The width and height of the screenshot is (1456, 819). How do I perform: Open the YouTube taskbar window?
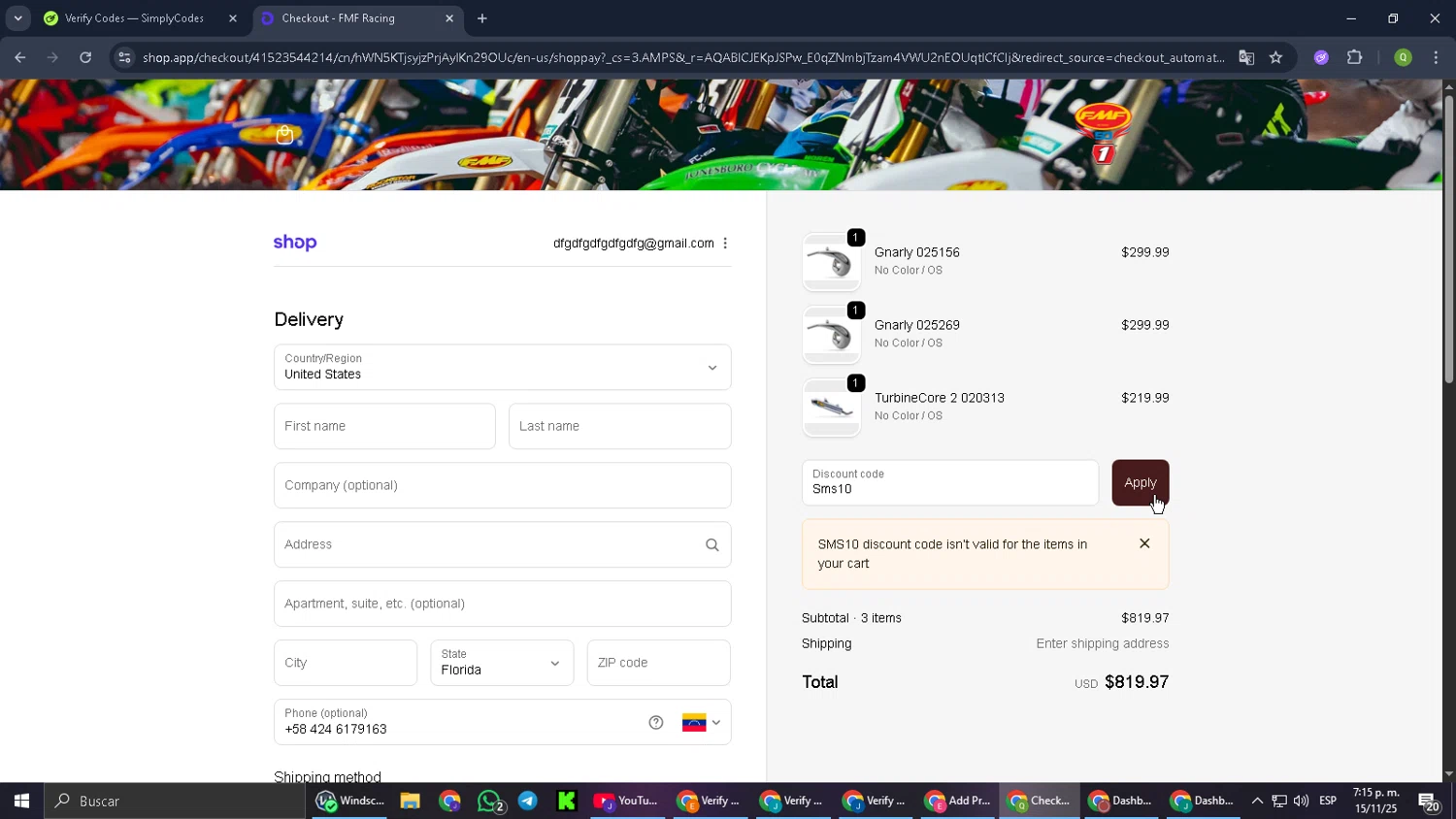coord(626,801)
